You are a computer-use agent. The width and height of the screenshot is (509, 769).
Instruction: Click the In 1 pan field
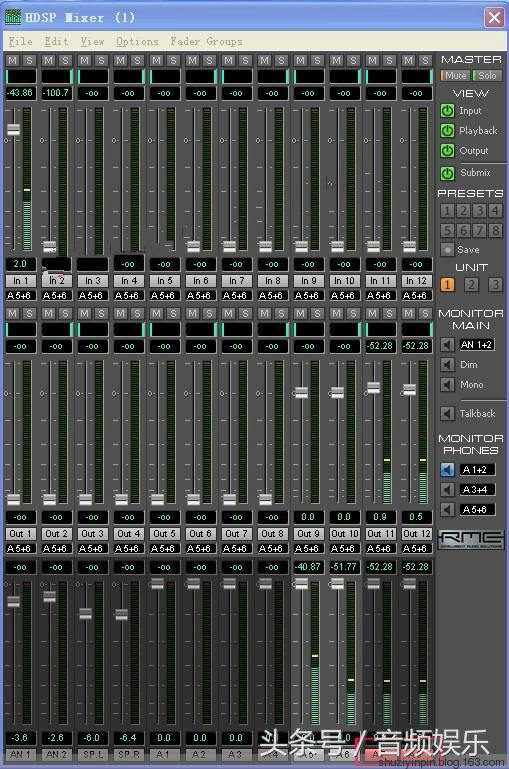21,77
